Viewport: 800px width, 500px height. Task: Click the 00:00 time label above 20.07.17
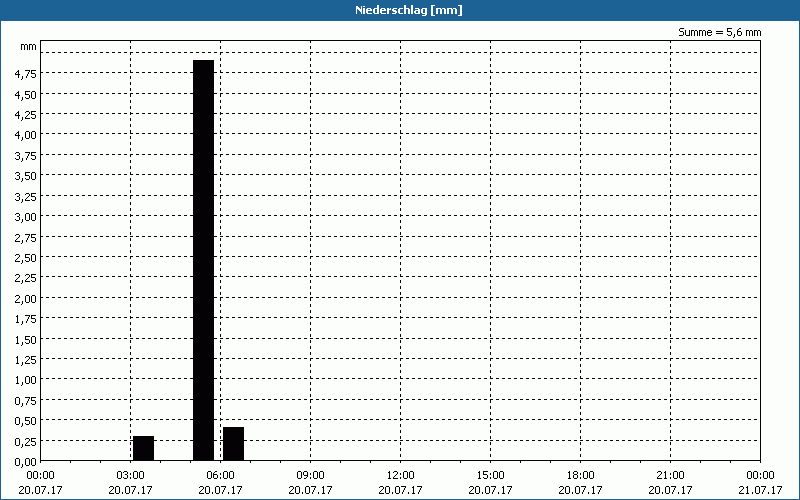click(40, 476)
